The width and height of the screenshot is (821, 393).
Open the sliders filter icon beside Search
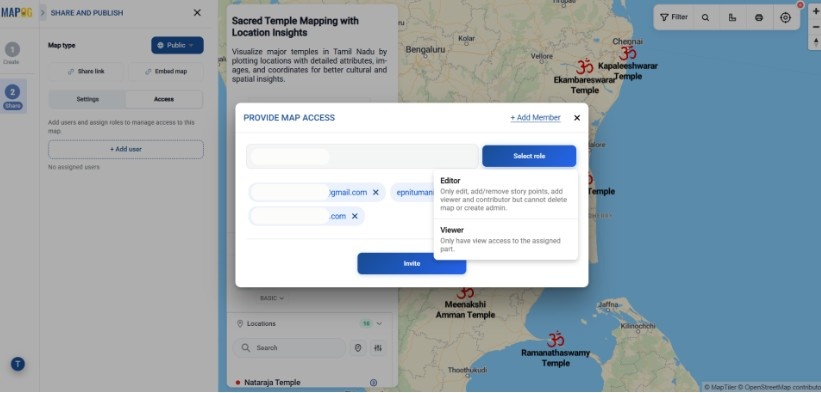pyautogui.click(x=378, y=348)
